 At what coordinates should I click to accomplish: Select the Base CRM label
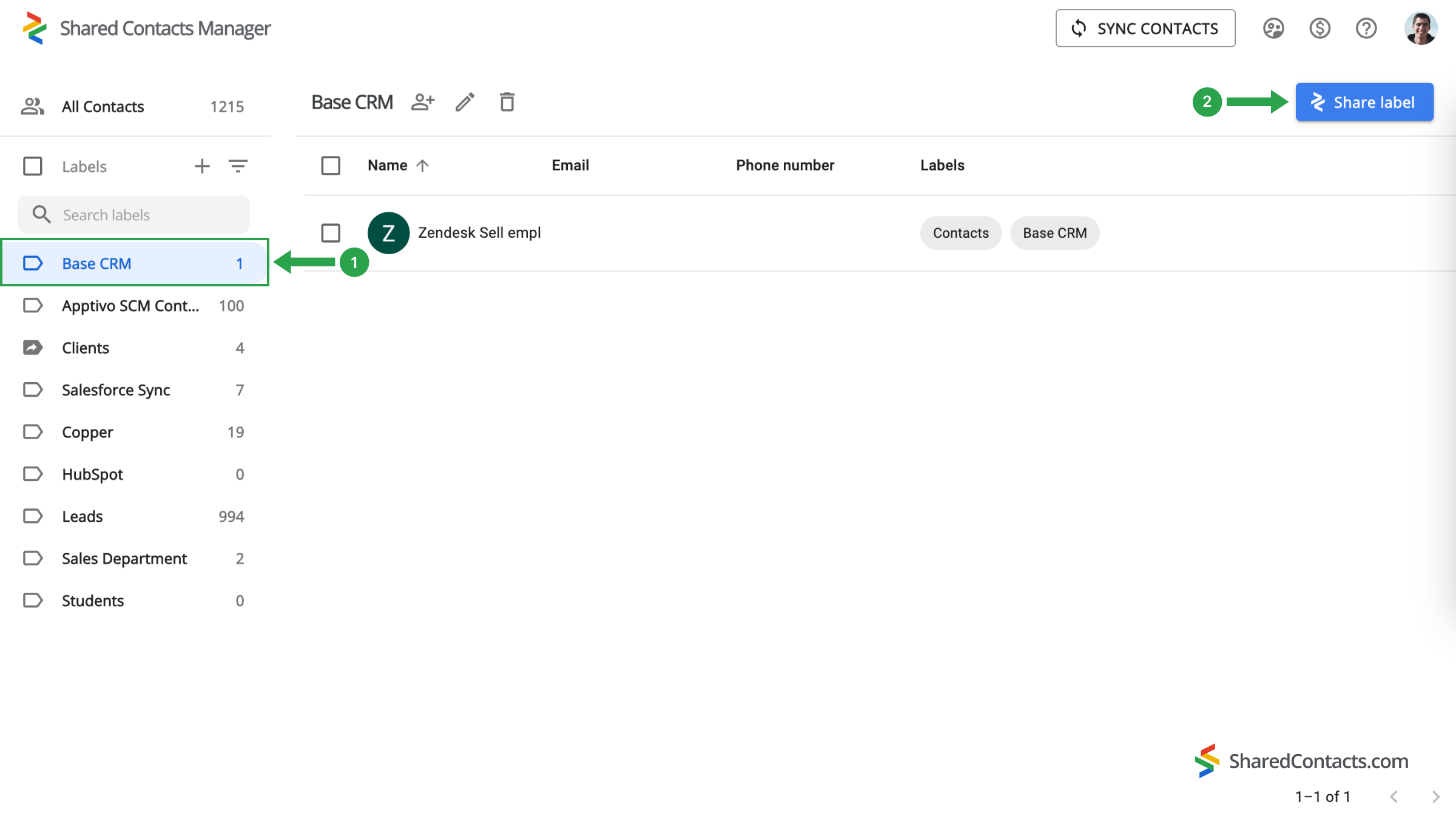click(135, 263)
